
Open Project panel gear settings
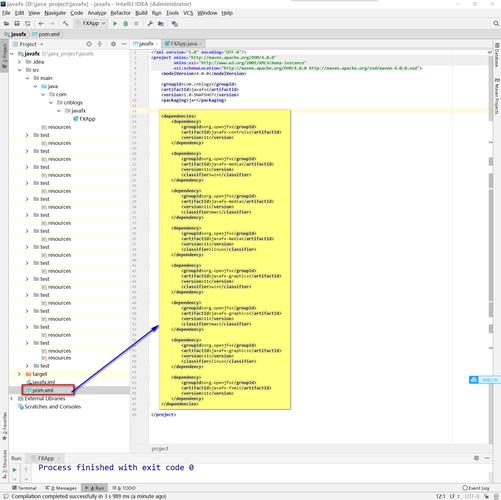click(113, 44)
